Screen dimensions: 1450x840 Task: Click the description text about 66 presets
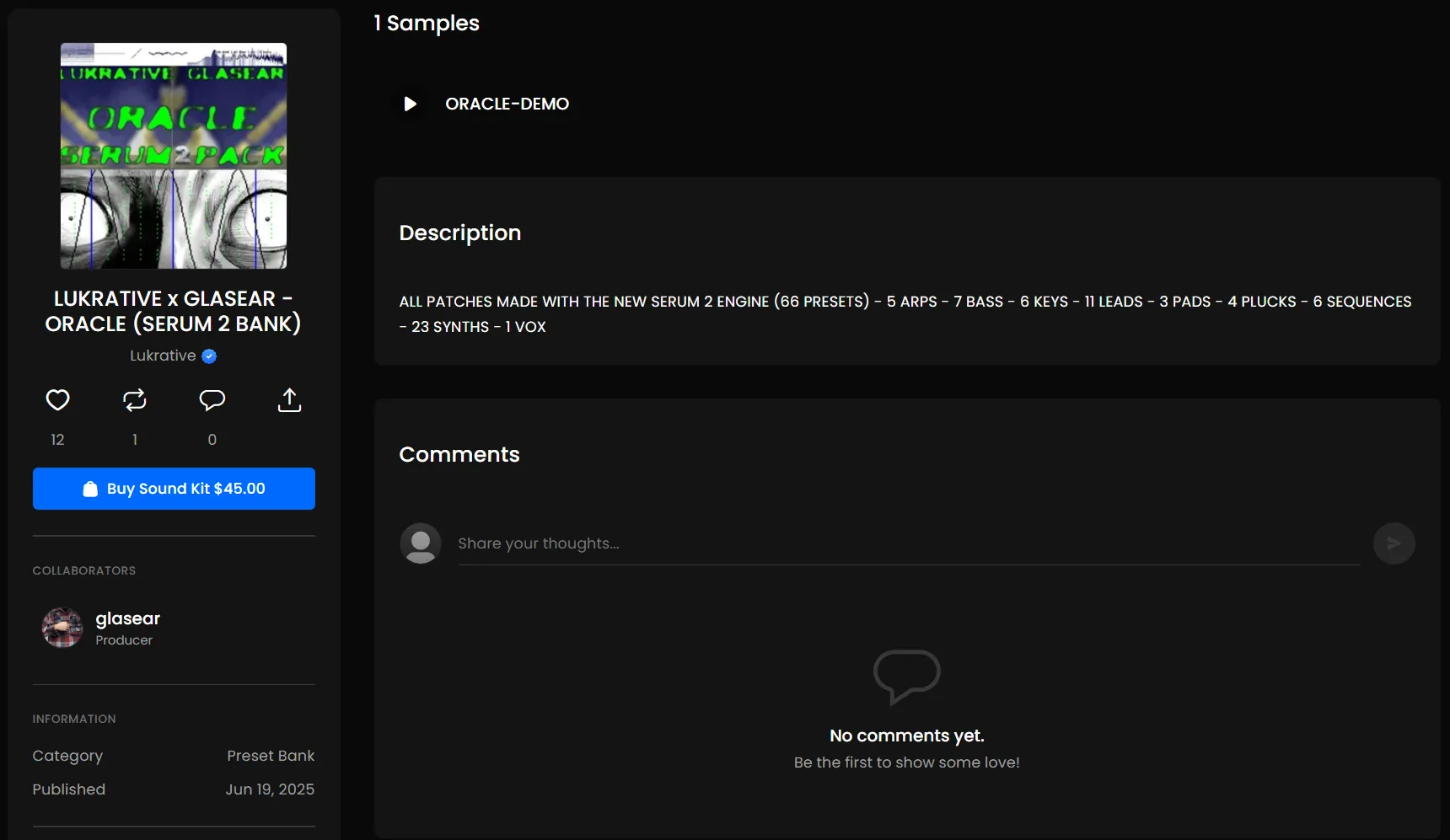coord(905,313)
